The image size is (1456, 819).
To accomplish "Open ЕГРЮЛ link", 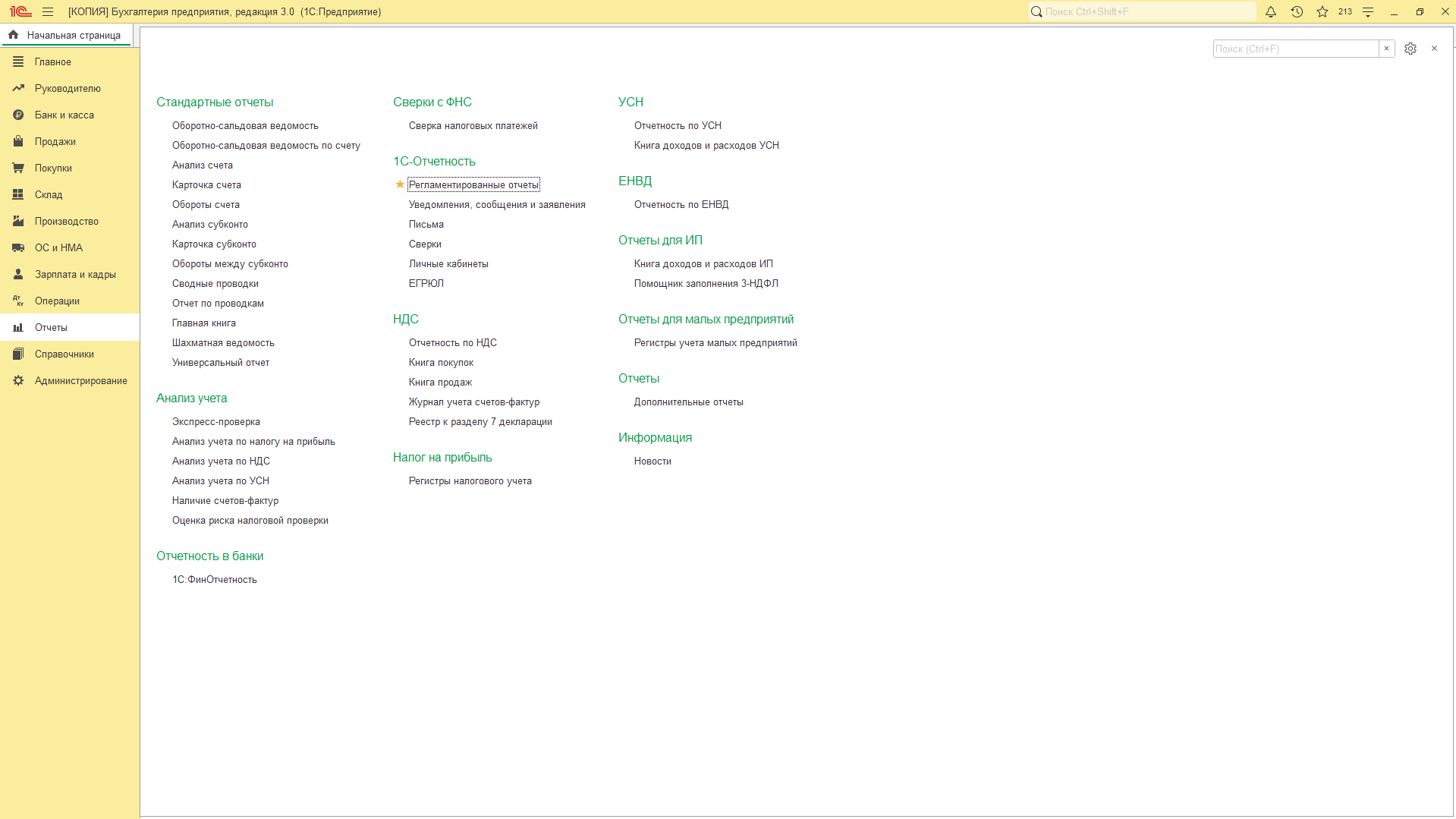I will pos(426,283).
